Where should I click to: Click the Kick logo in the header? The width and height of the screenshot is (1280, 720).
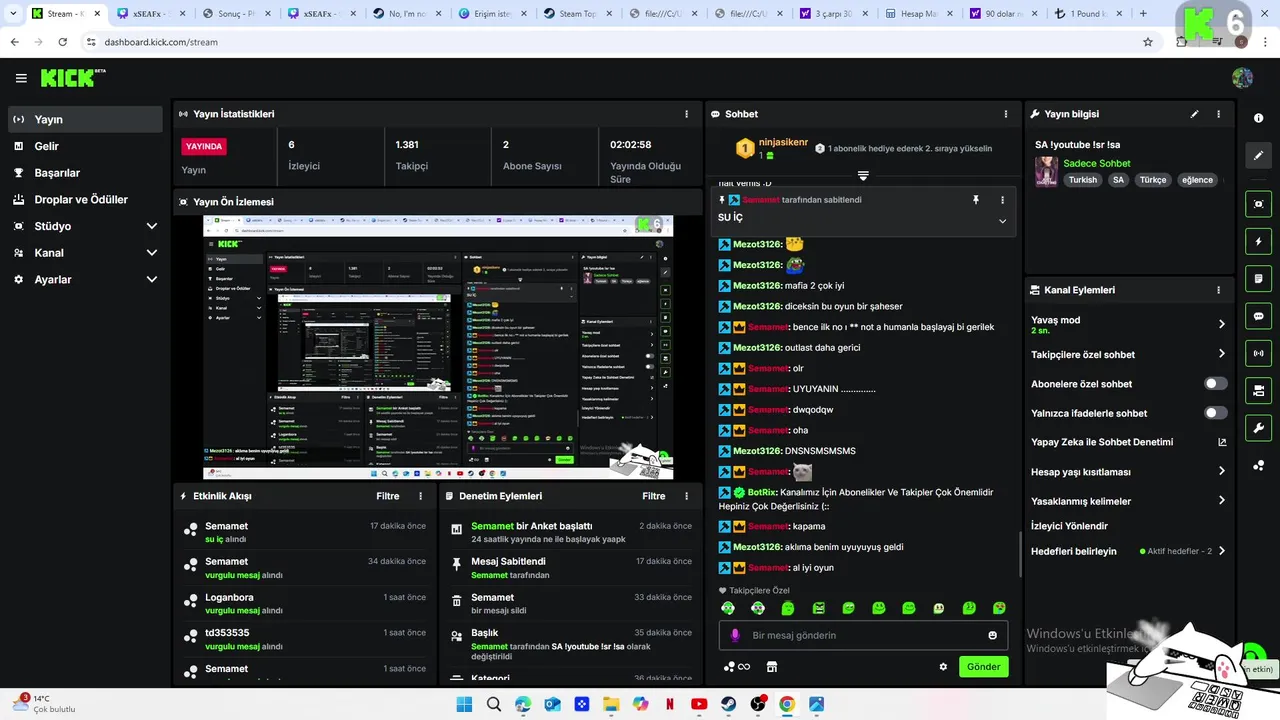coord(73,78)
